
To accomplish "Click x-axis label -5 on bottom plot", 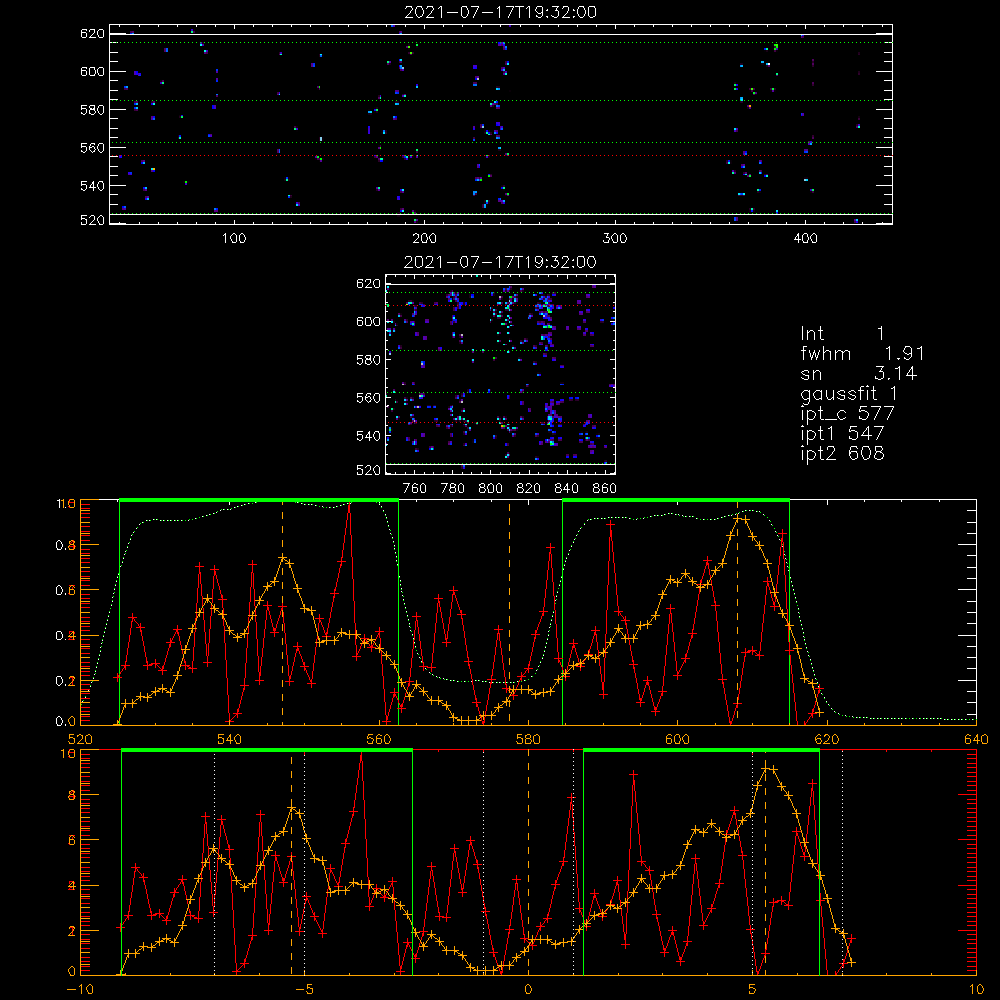I will pos(304,989).
